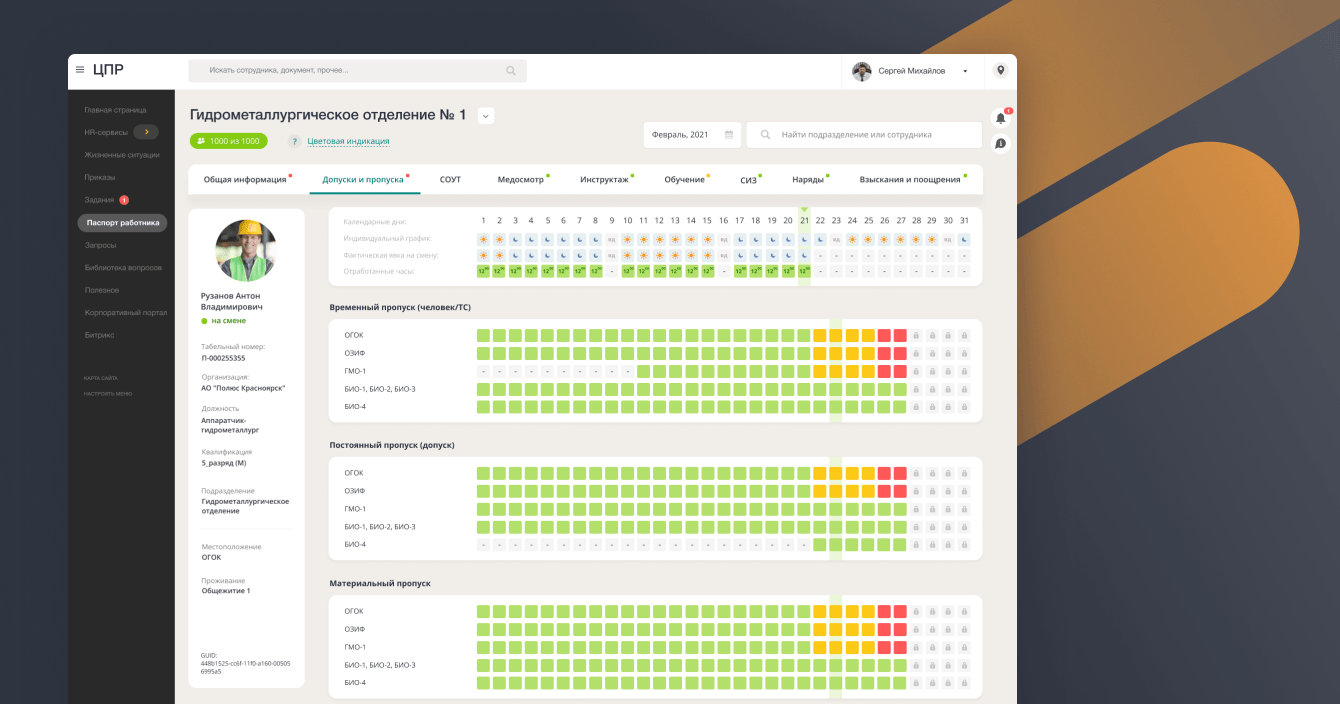Viewport: 1340px width, 704px height.
Task: Open the hamburger menu beside ЦПР logo
Action: [x=80, y=70]
